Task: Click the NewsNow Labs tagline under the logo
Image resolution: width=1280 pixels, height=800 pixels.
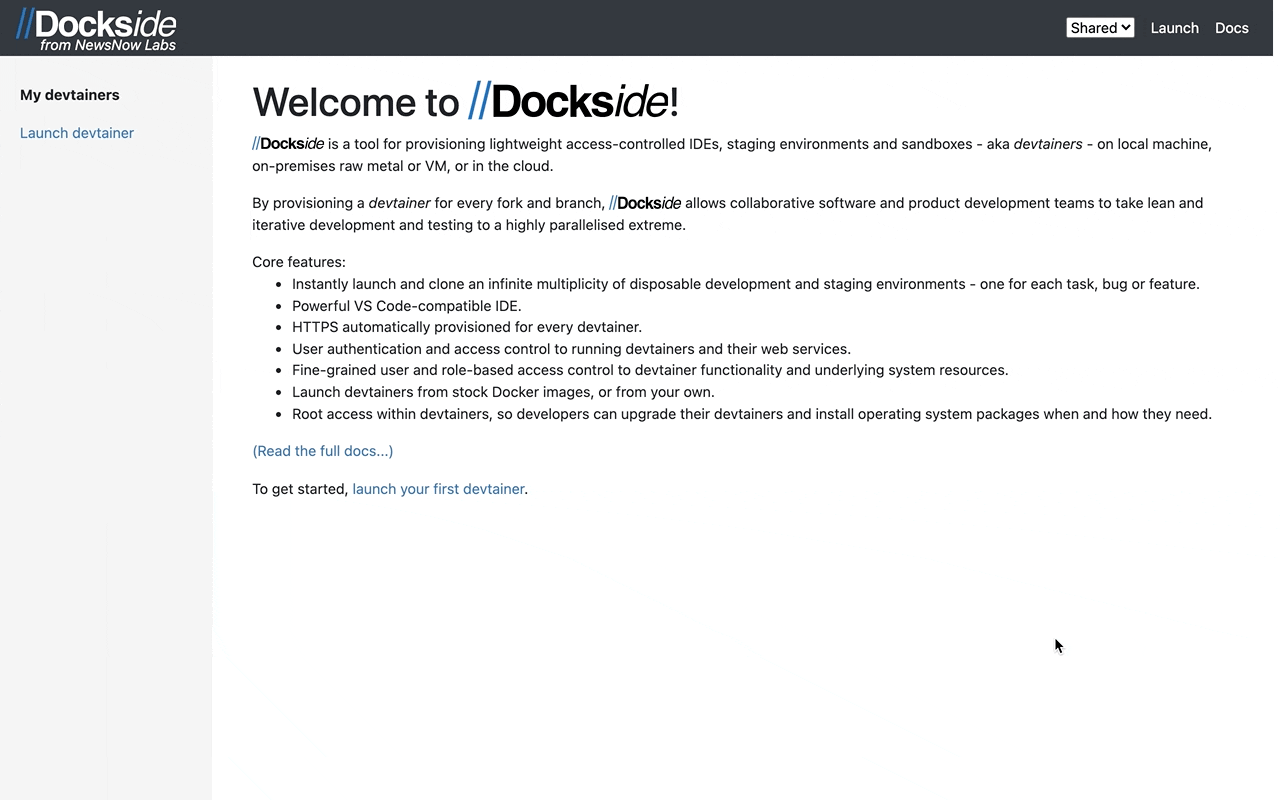Action: coord(106,43)
